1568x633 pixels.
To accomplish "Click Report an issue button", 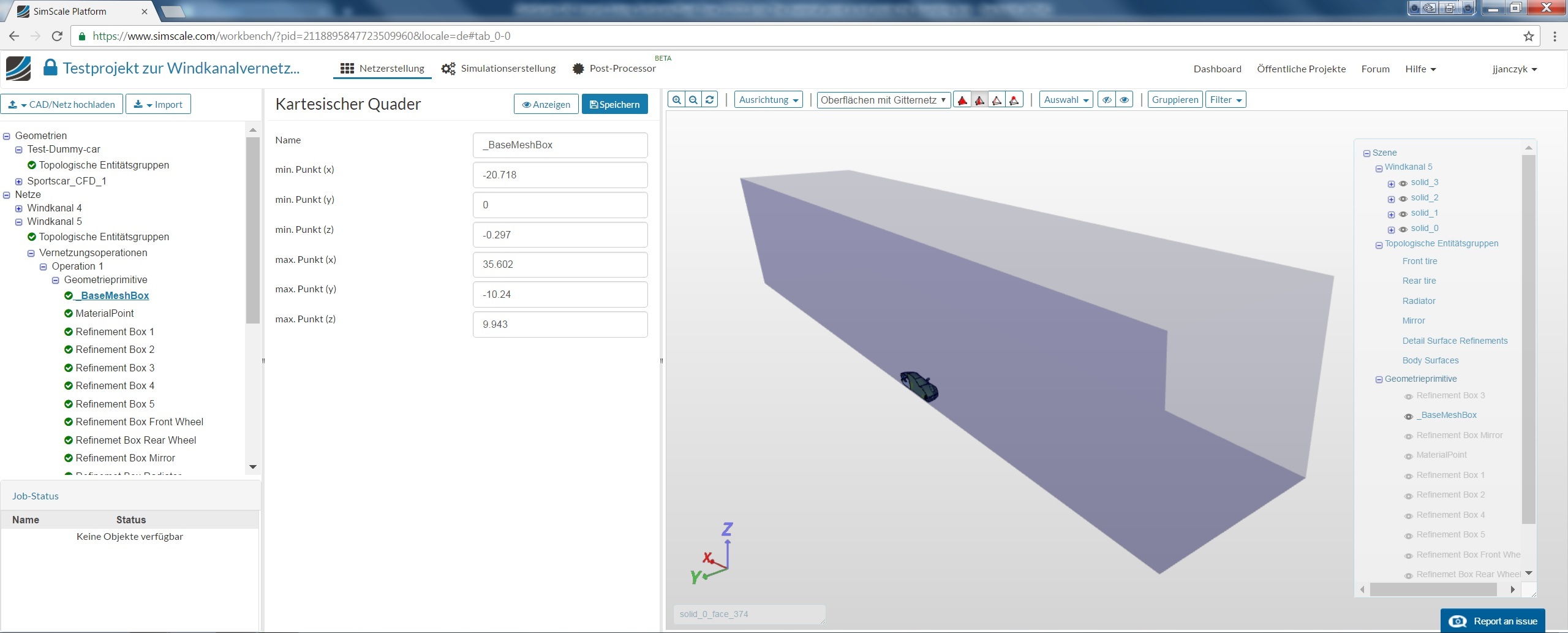I will click(1493, 621).
